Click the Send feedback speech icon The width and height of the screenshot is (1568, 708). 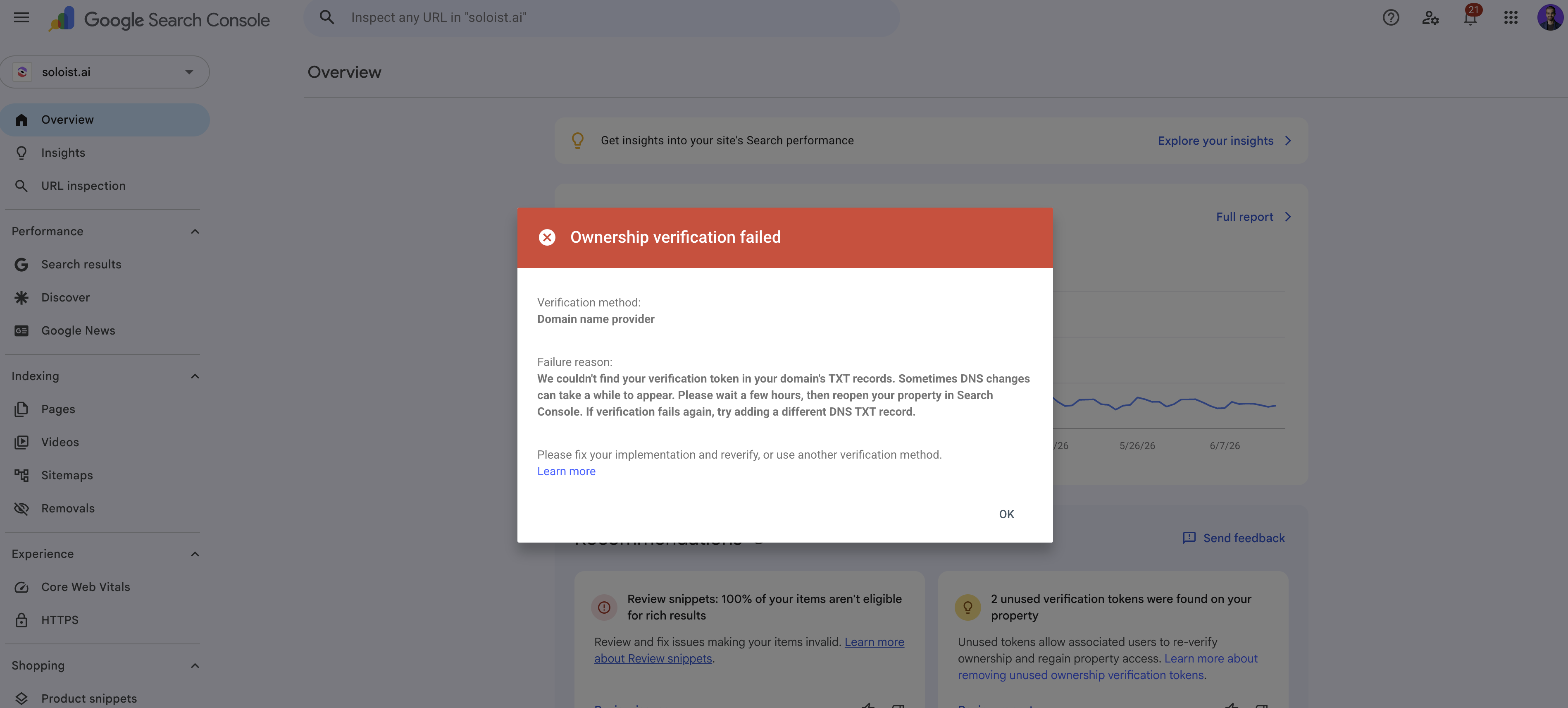[1189, 538]
